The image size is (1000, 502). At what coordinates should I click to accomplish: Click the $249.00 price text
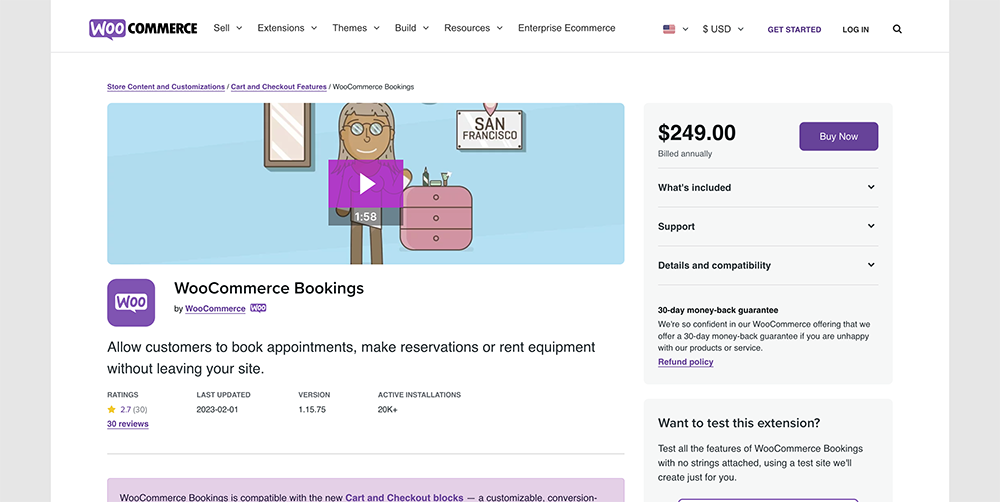click(x=696, y=133)
